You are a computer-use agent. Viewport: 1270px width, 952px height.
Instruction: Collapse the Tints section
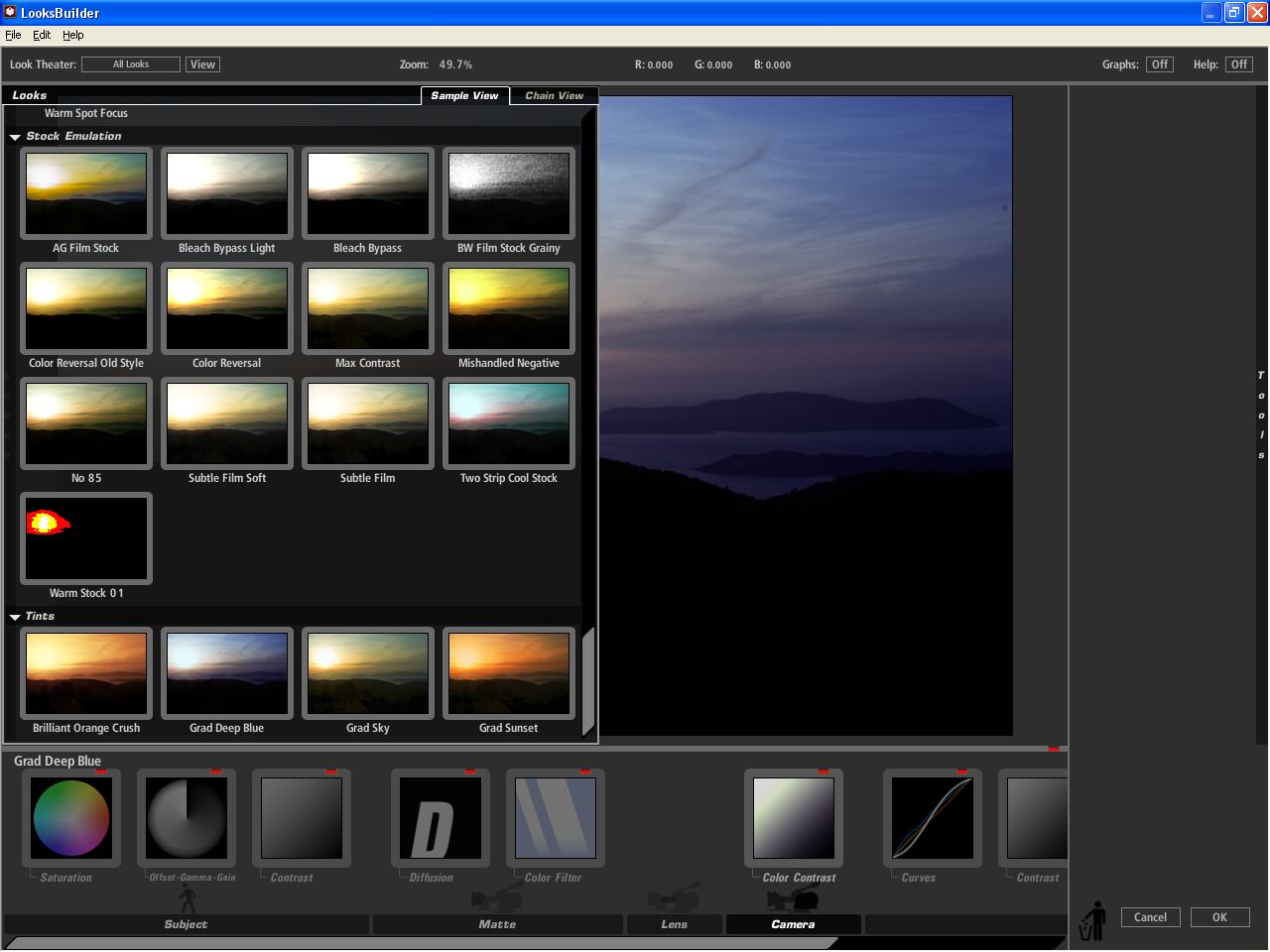(14, 616)
